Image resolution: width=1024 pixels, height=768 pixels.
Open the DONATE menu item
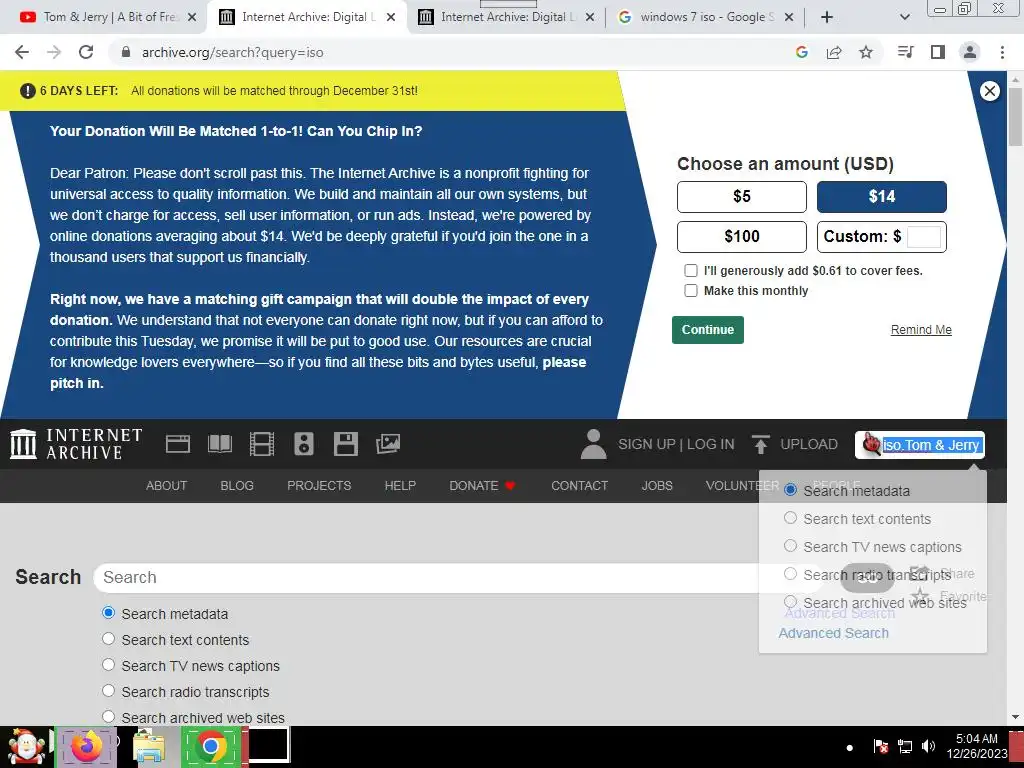pyautogui.click(x=482, y=486)
